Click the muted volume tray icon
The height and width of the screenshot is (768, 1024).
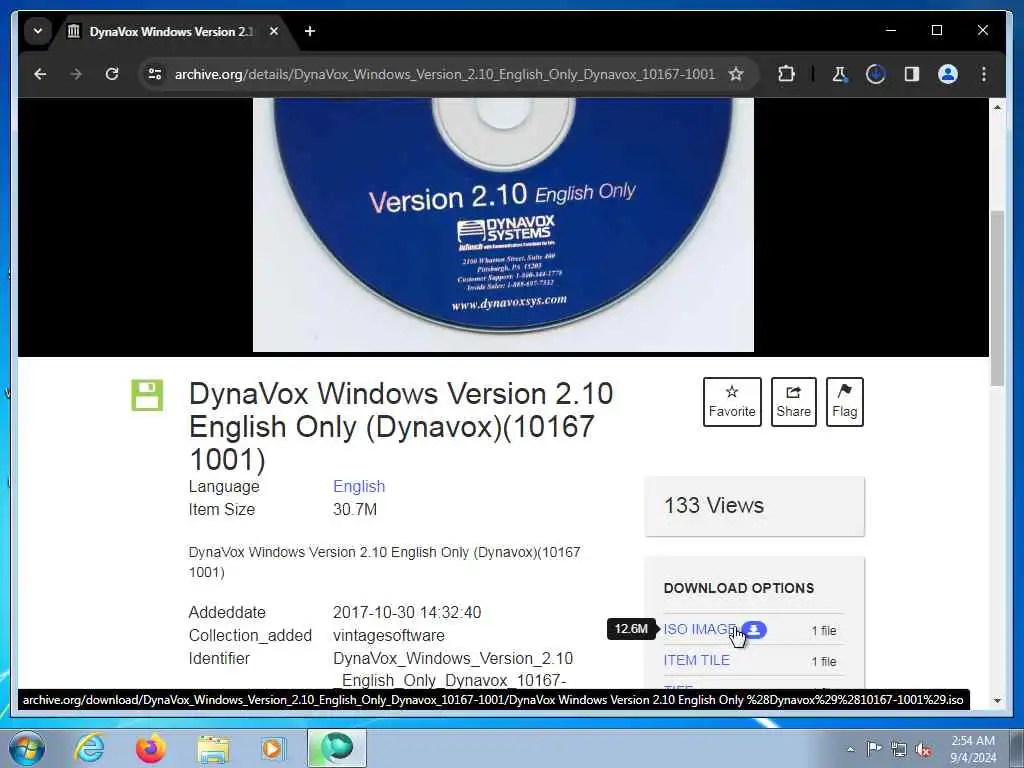pyautogui.click(x=923, y=749)
